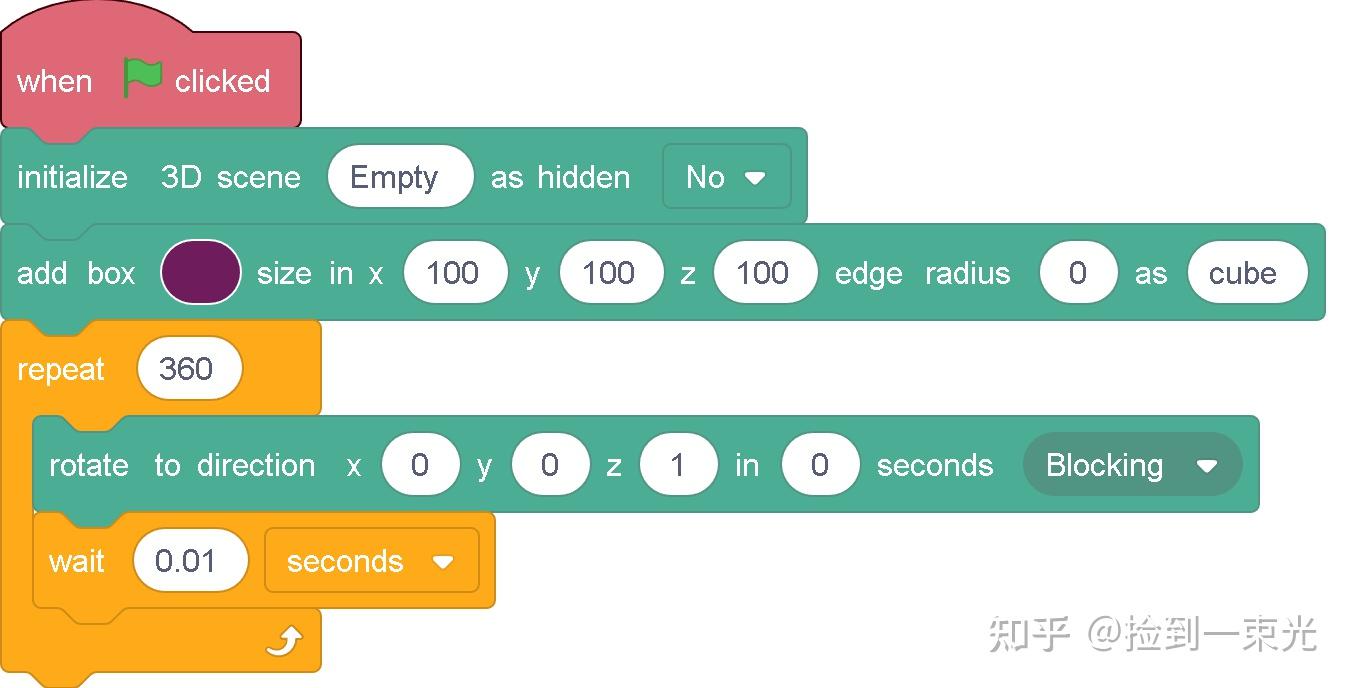This screenshot has height=688, width=1352.
Task: Expand the seconds unit dropdown
Action: (371, 561)
